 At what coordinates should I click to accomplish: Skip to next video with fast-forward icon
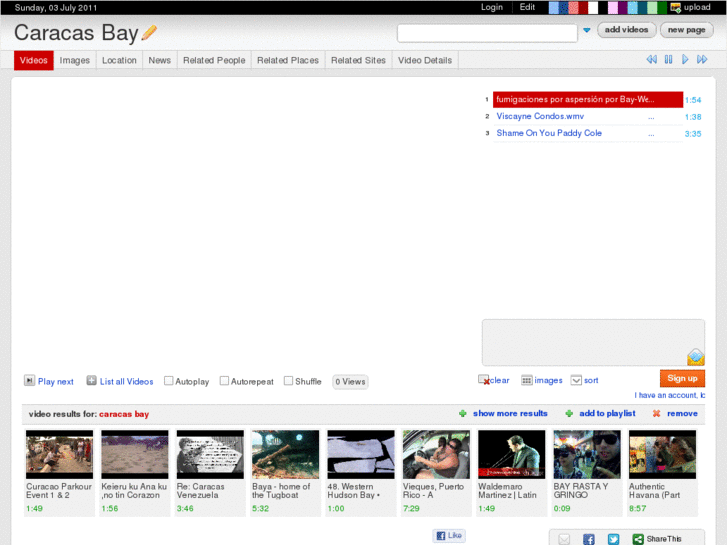point(702,59)
